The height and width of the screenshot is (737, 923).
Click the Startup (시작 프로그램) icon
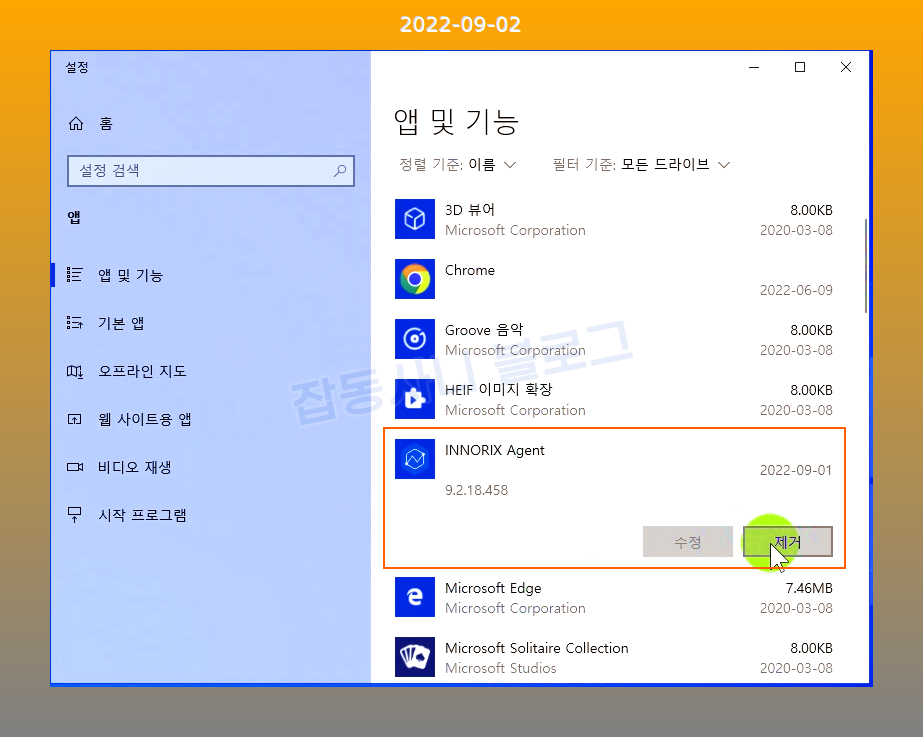pyautogui.click(x=75, y=514)
